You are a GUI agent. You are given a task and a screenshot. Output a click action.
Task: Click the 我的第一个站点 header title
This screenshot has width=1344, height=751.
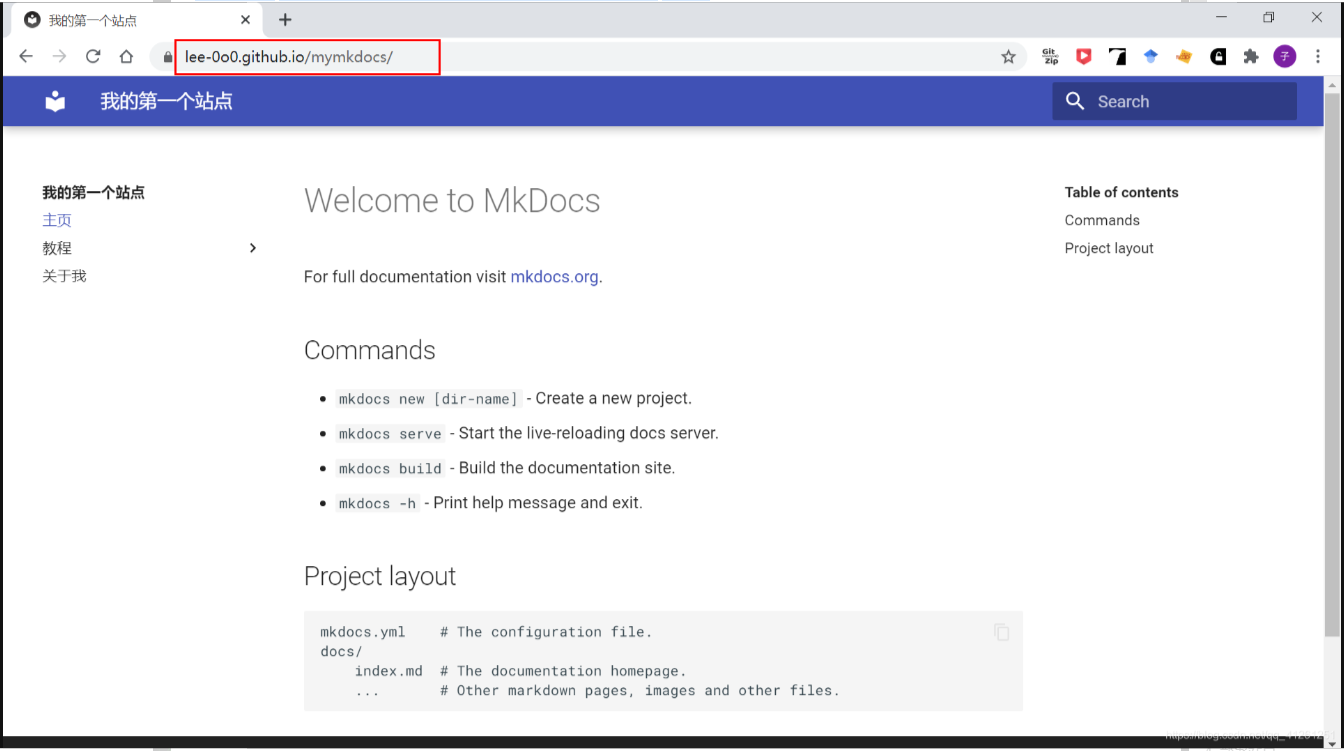coord(166,101)
